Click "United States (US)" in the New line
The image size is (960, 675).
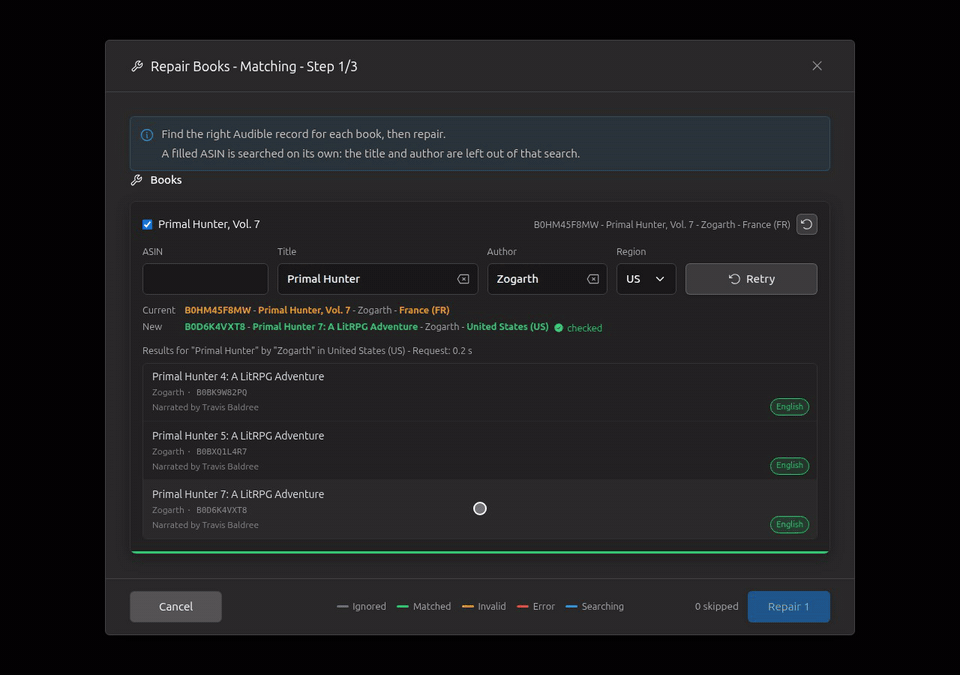tap(508, 327)
